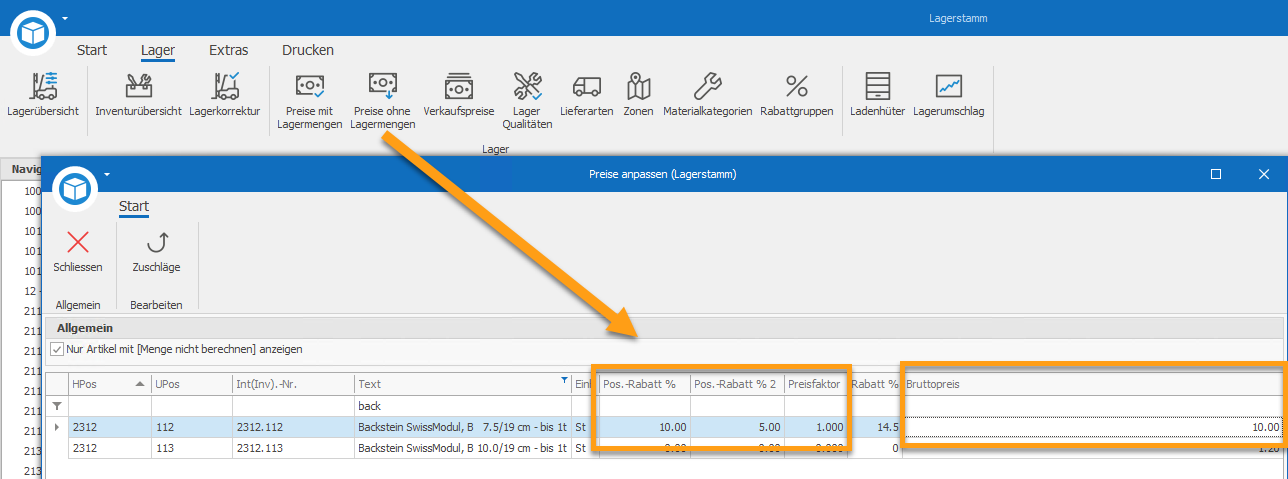Close the Preise anpassen window
The image size is (1288, 479).
point(1263,174)
